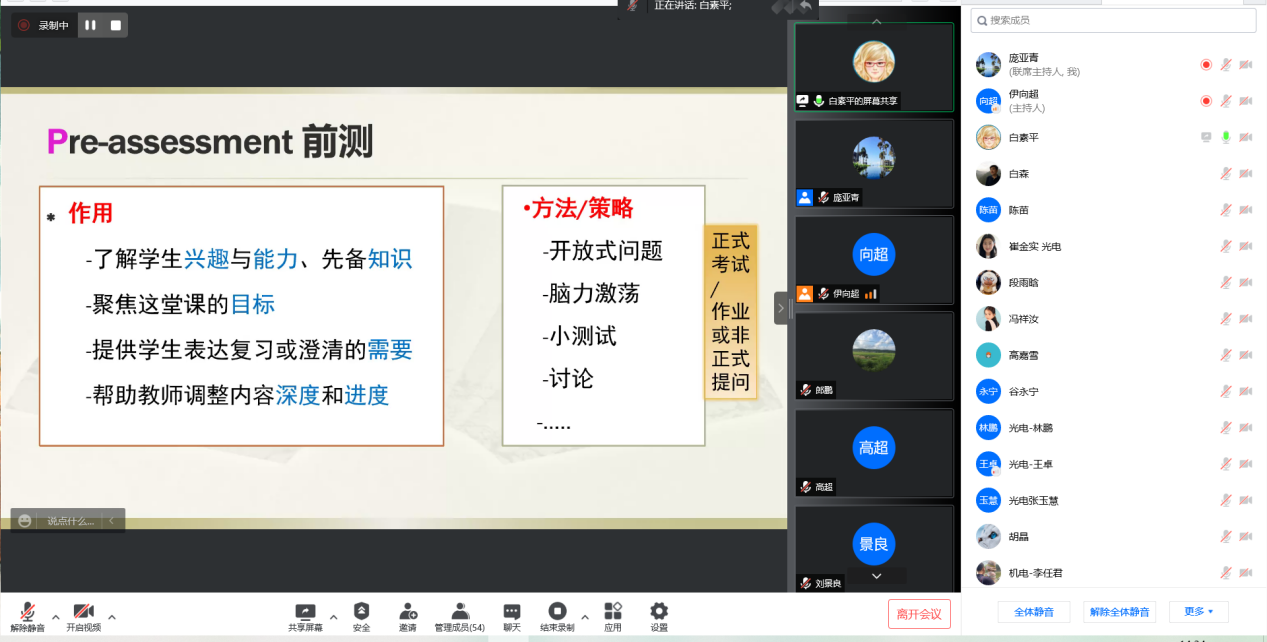Click the recording indicator for 庞亚青
This screenshot has width=1267, height=642.
1206,65
